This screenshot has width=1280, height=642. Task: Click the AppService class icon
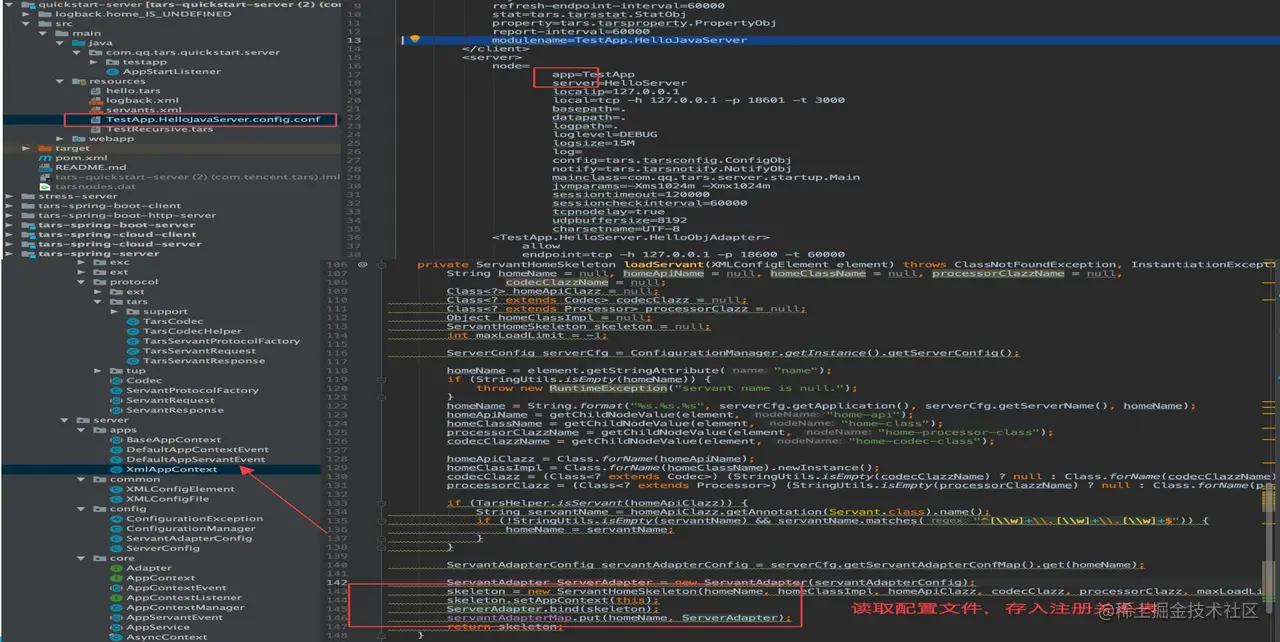[117, 627]
